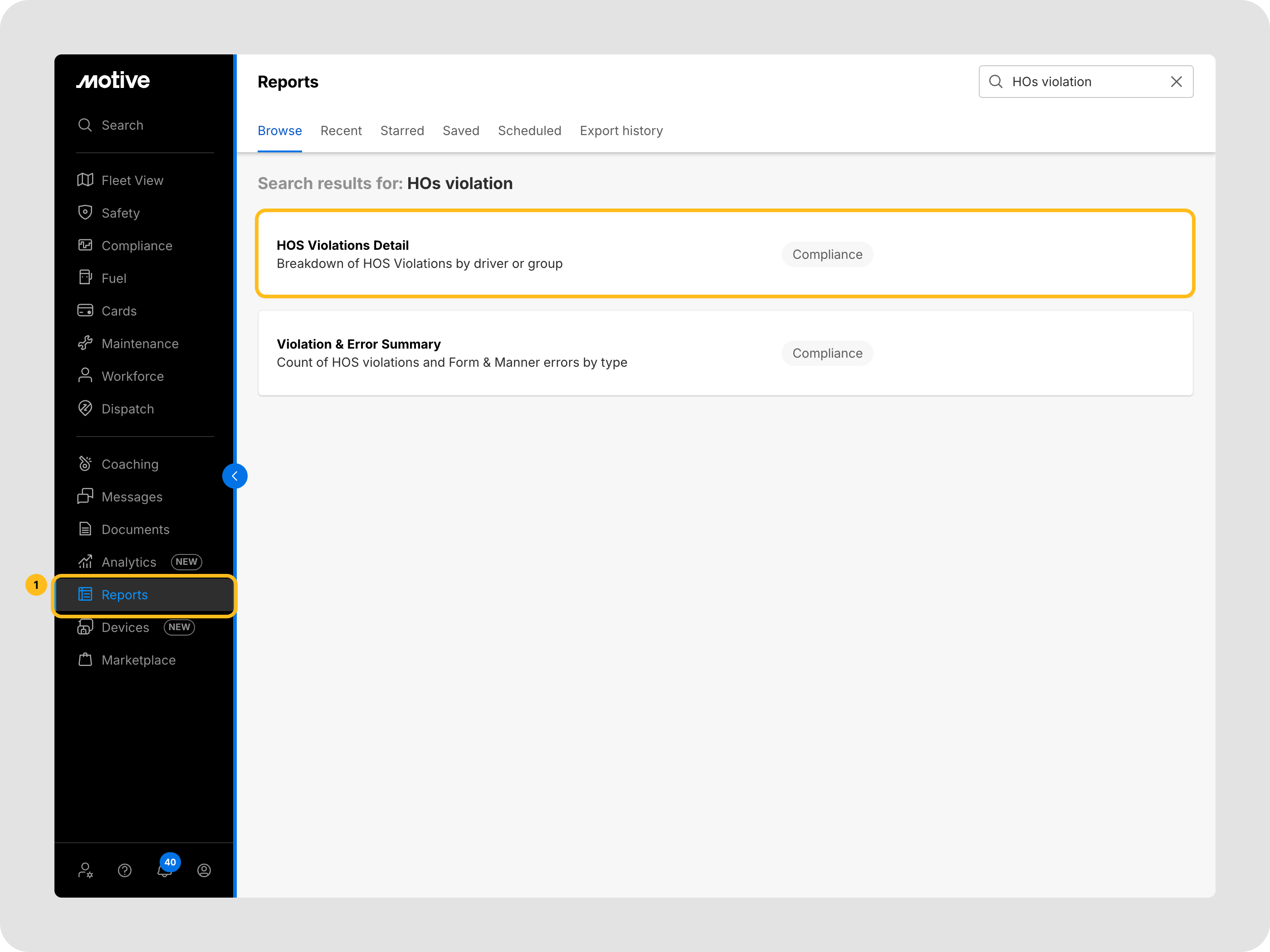Open Fuel pump icon in sidebar
Screen dimensions: 1270x952
coord(85,278)
